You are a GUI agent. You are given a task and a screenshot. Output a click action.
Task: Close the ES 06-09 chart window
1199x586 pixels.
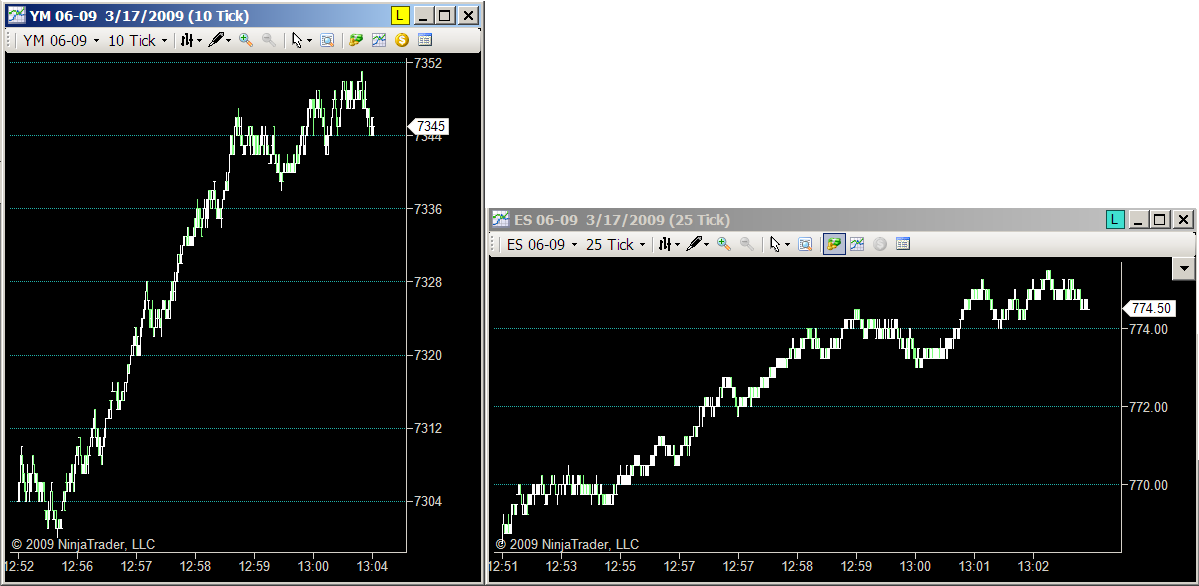pos(1183,220)
